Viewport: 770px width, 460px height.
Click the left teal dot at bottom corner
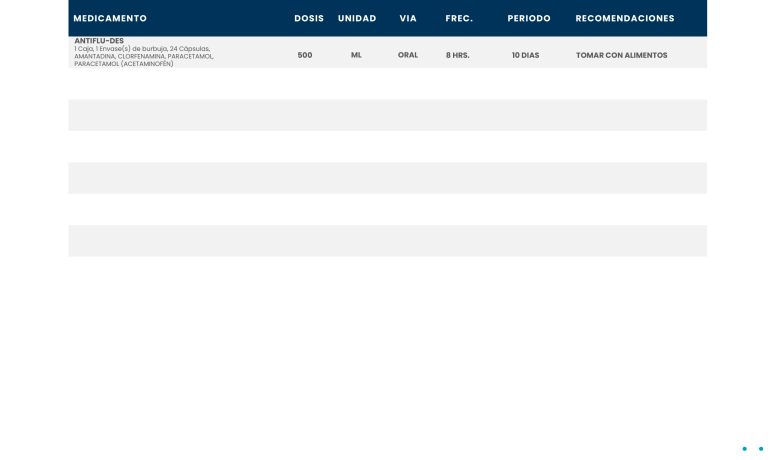[x=744, y=449]
